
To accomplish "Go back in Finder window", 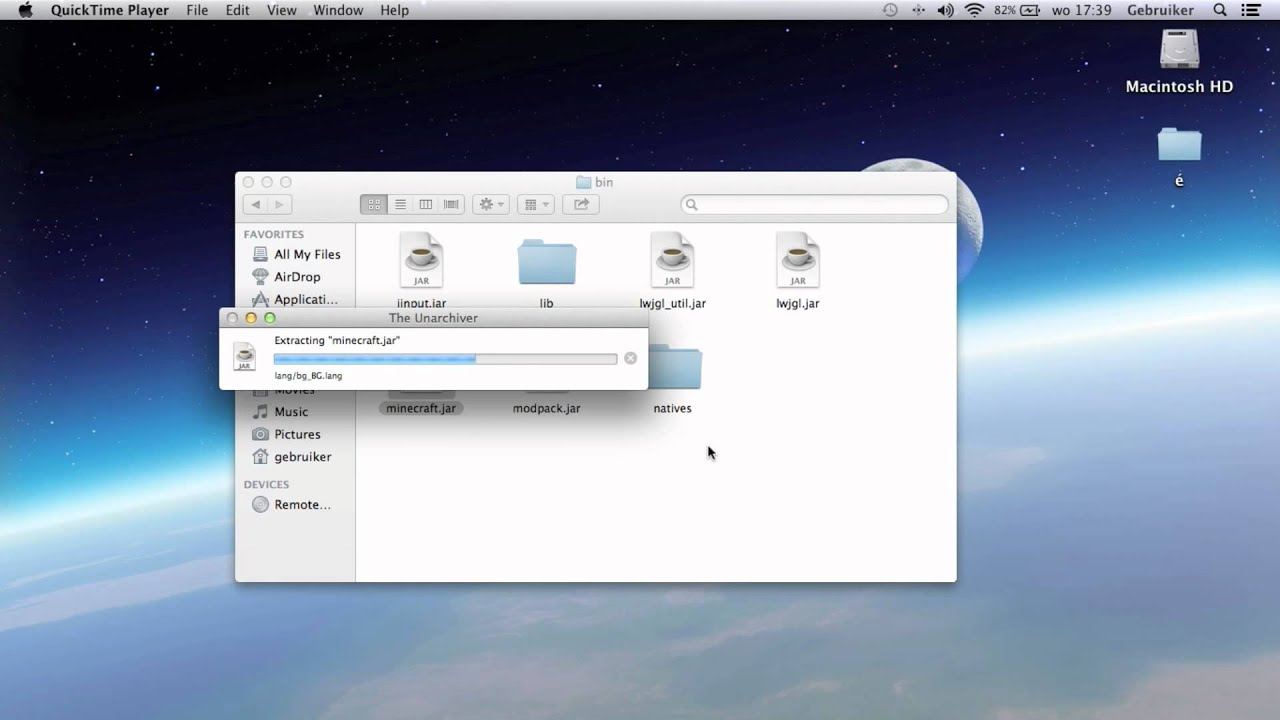I will click(x=255, y=204).
